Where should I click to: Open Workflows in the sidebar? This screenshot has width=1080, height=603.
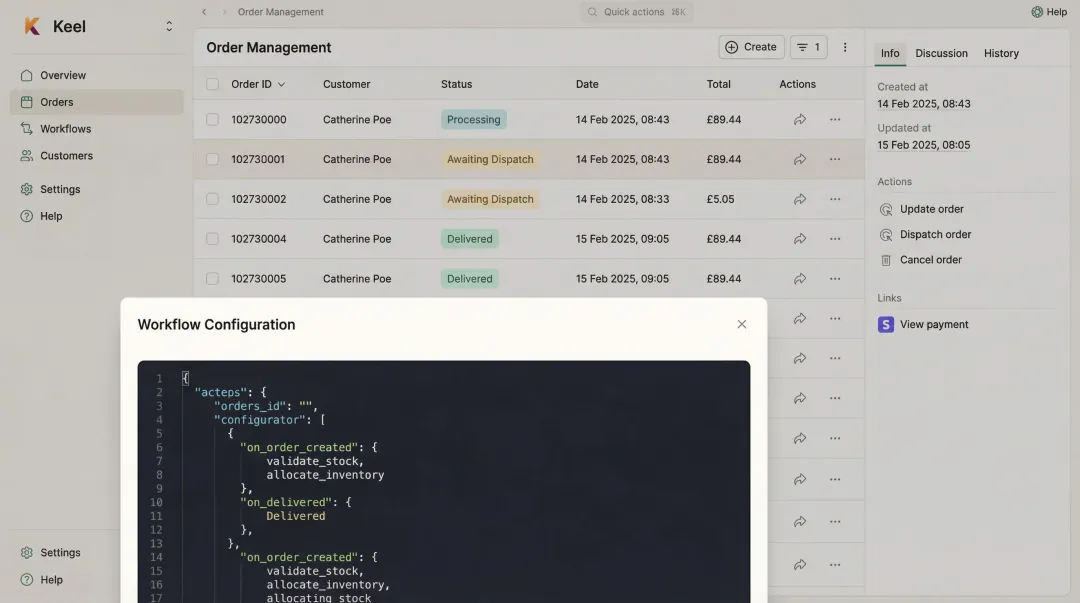[x=65, y=129]
